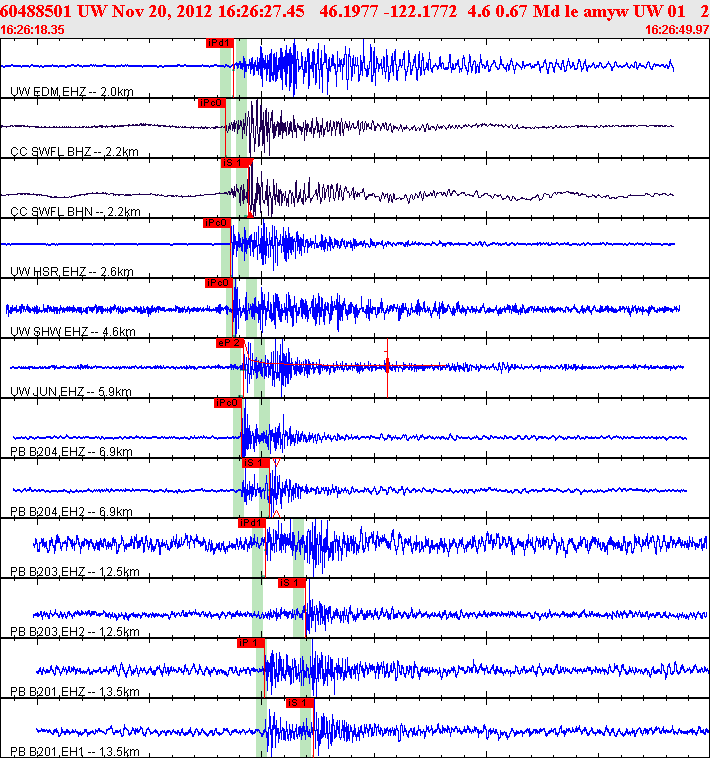710x758 pixels.
Task: Select the iPd1 pick marker on B203 EHZ trace
Action: pos(251,523)
